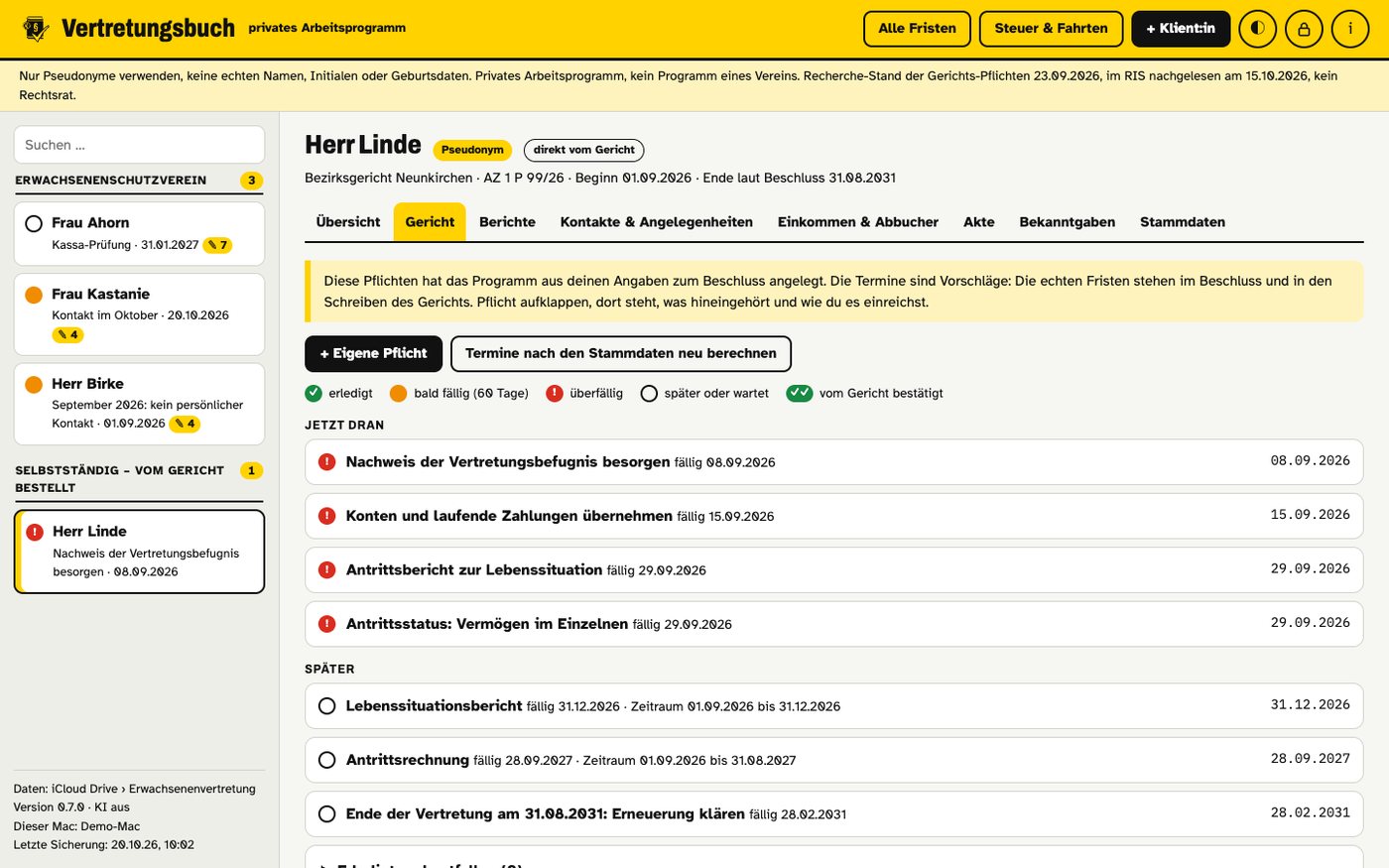Screen dimensions: 1389x868
Task: Click orange status dot beside Herr Birke
Action: pyautogui.click(x=34, y=384)
